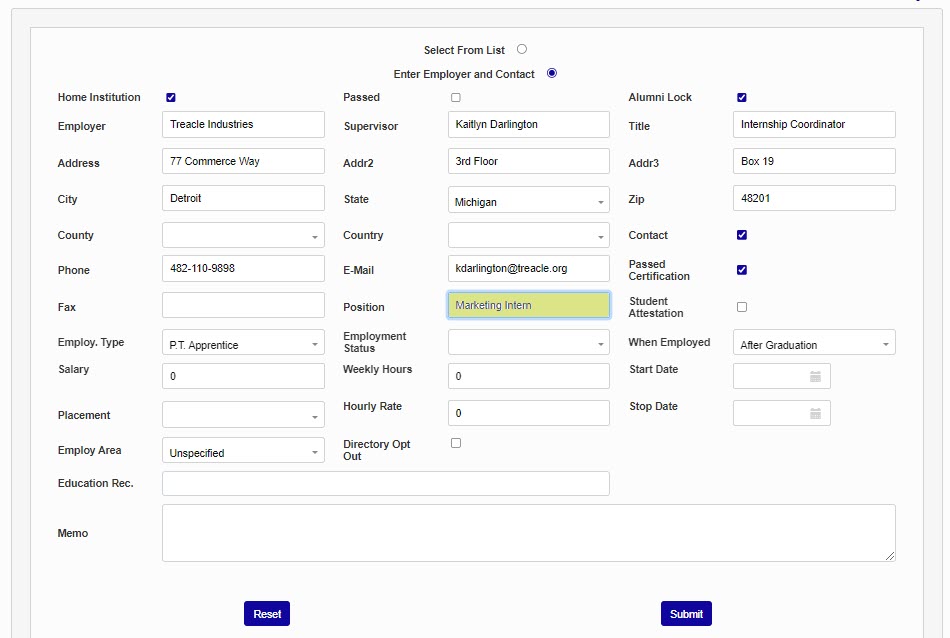Click into the Memo text area

[x=528, y=533]
